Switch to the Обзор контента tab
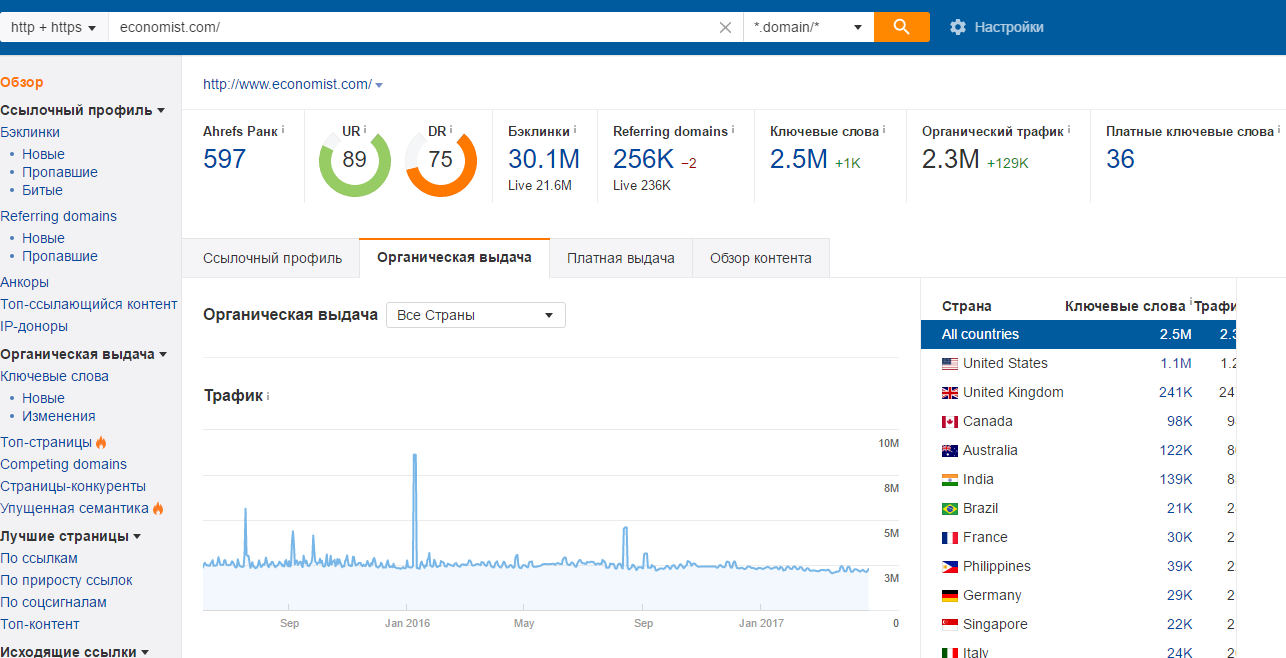Viewport: 1286px width, 658px height. coord(760,258)
